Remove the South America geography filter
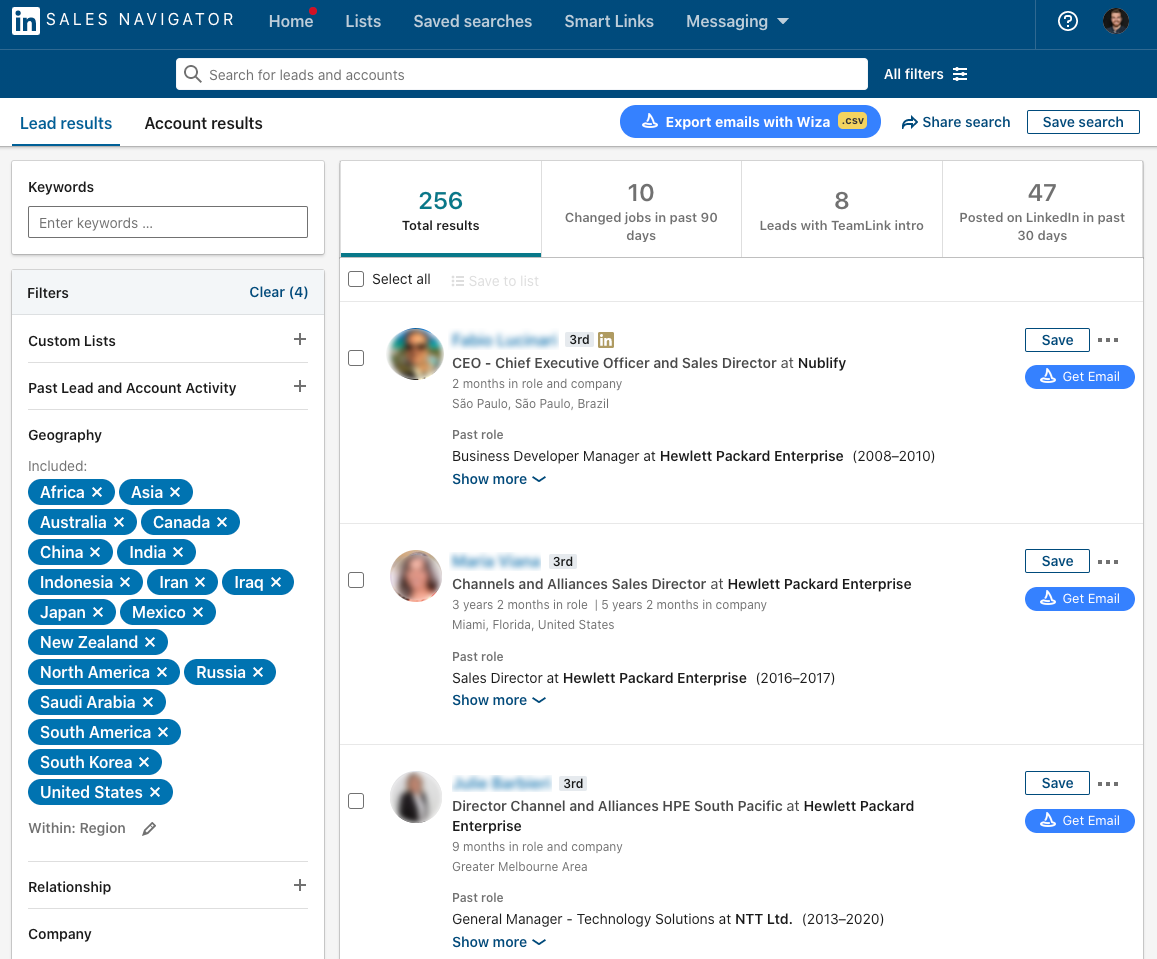The width and height of the screenshot is (1157, 959). tap(163, 732)
